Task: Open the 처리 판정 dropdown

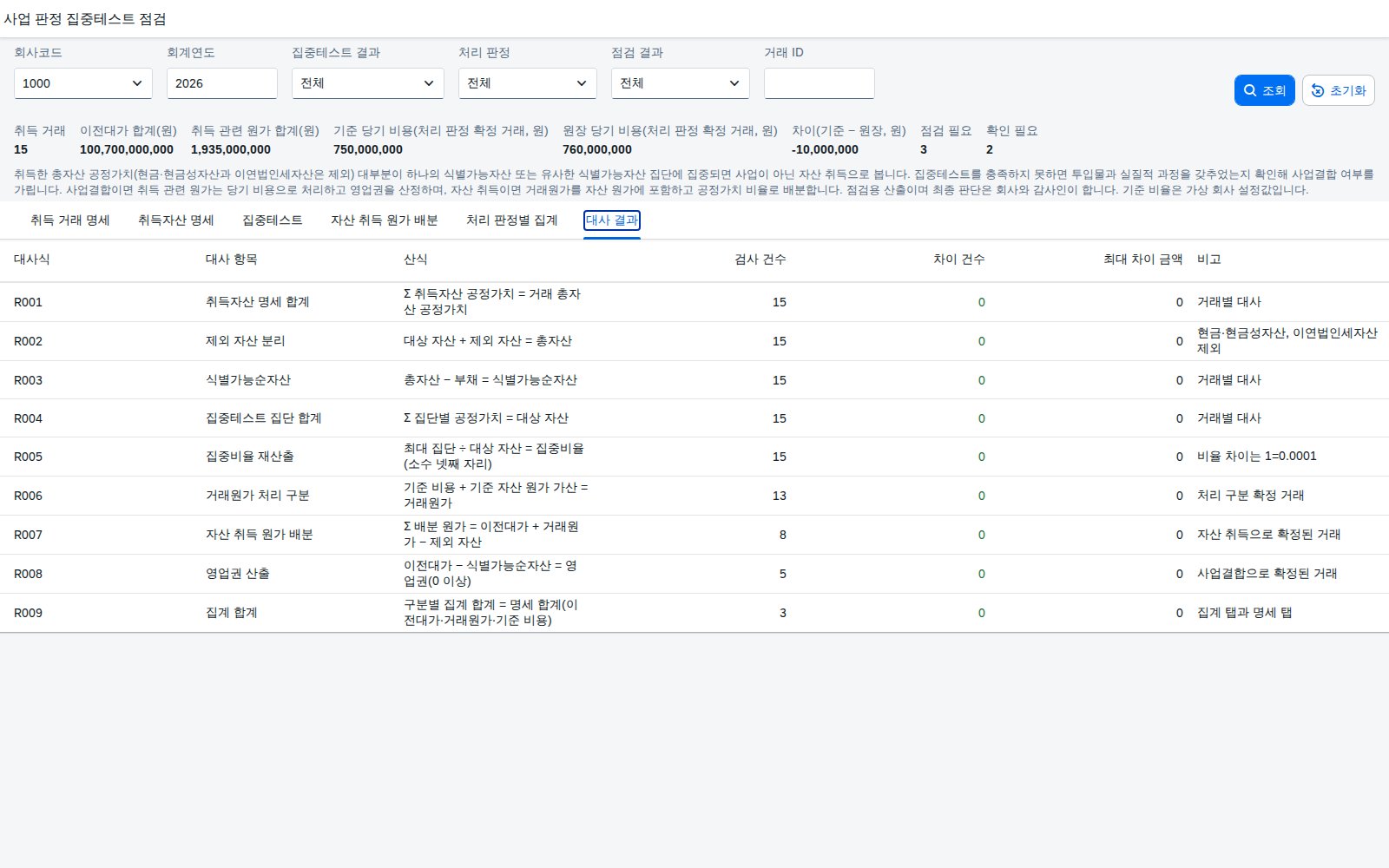Action: point(528,83)
